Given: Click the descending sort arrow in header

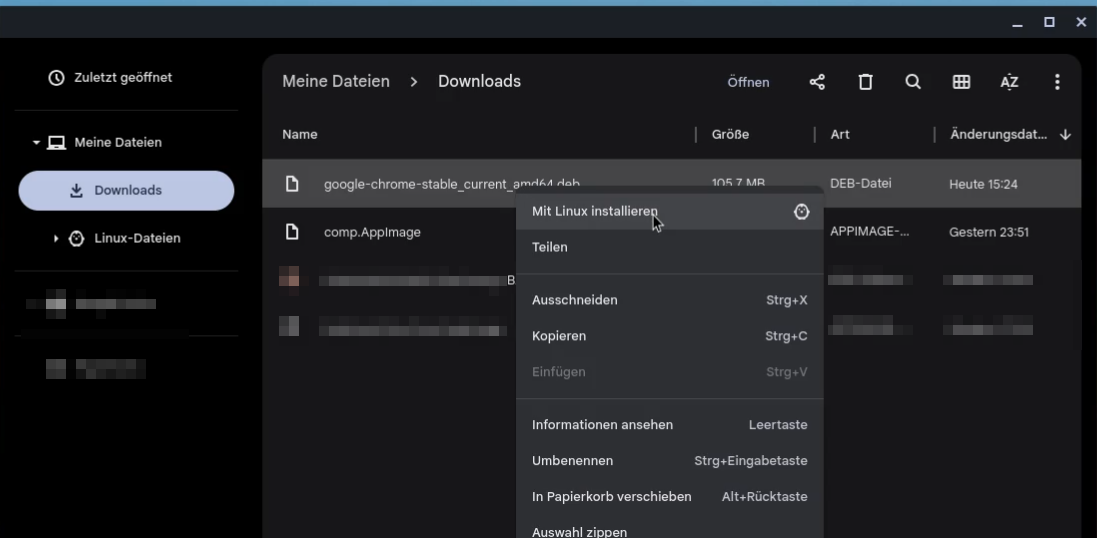Looking at the screenshot, I should coord(1065,134).
